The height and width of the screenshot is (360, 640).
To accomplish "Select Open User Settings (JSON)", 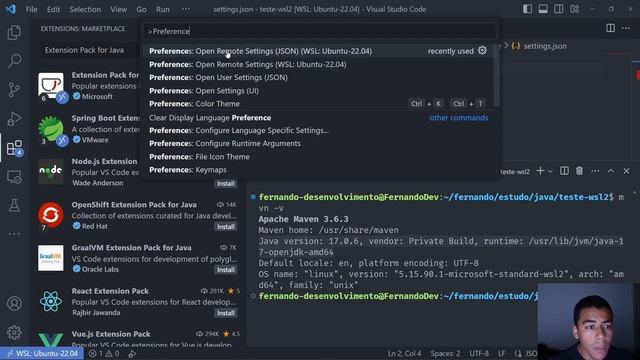I will point(318,77).
